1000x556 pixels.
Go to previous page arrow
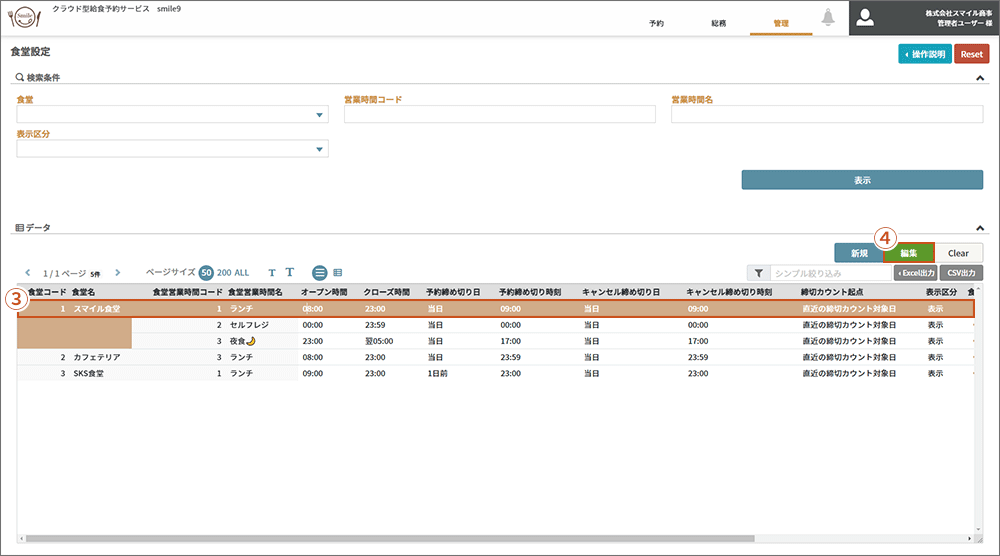pyautogui.click(x=27, y=272)
